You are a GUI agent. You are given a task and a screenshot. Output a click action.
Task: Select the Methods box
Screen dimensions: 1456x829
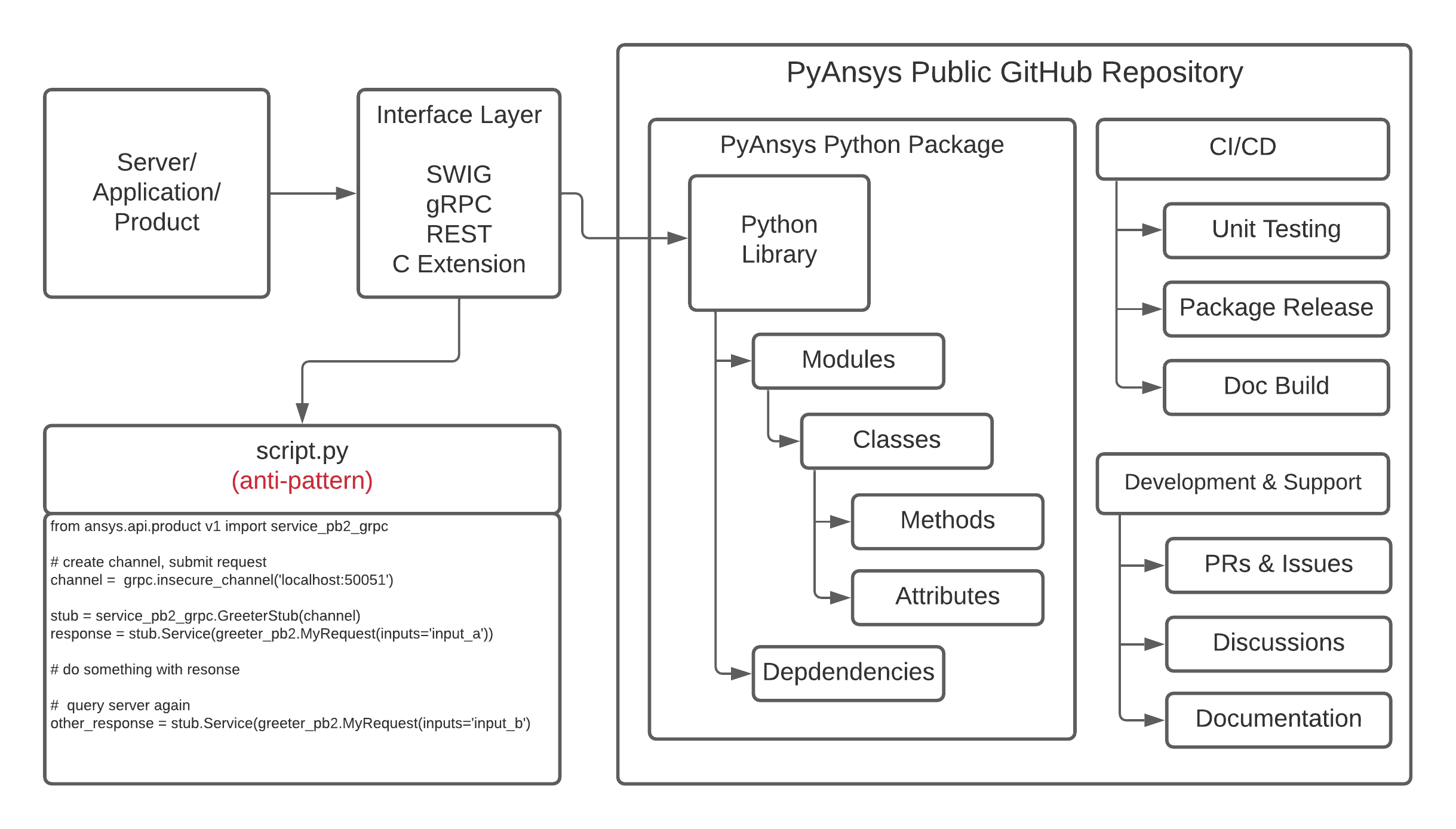(947, 521)
